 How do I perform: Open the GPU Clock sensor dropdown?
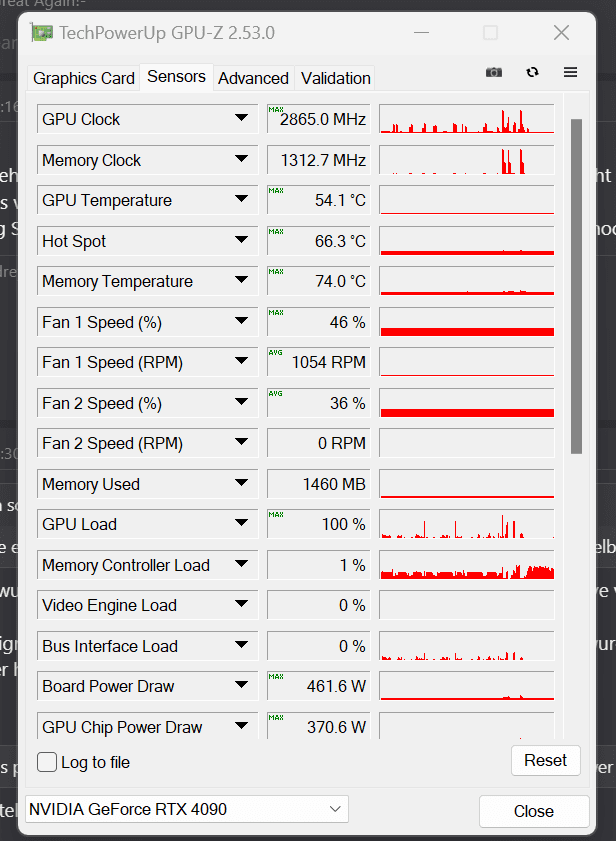[241, 117]
